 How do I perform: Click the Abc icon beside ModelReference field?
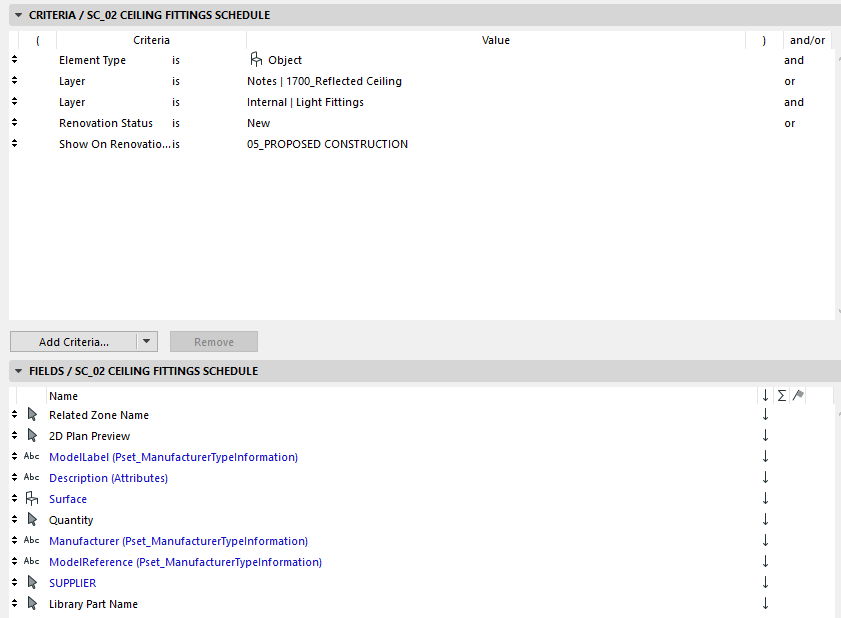tap(31, 561)
